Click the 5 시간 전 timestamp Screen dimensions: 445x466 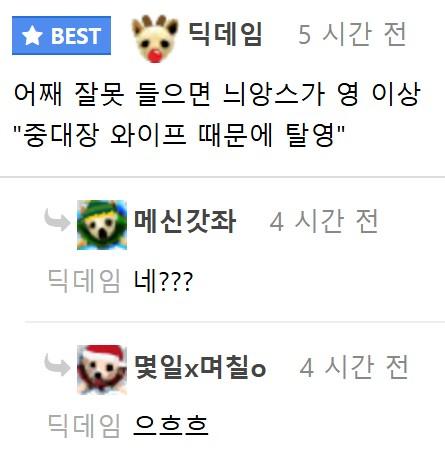[352, 34]
